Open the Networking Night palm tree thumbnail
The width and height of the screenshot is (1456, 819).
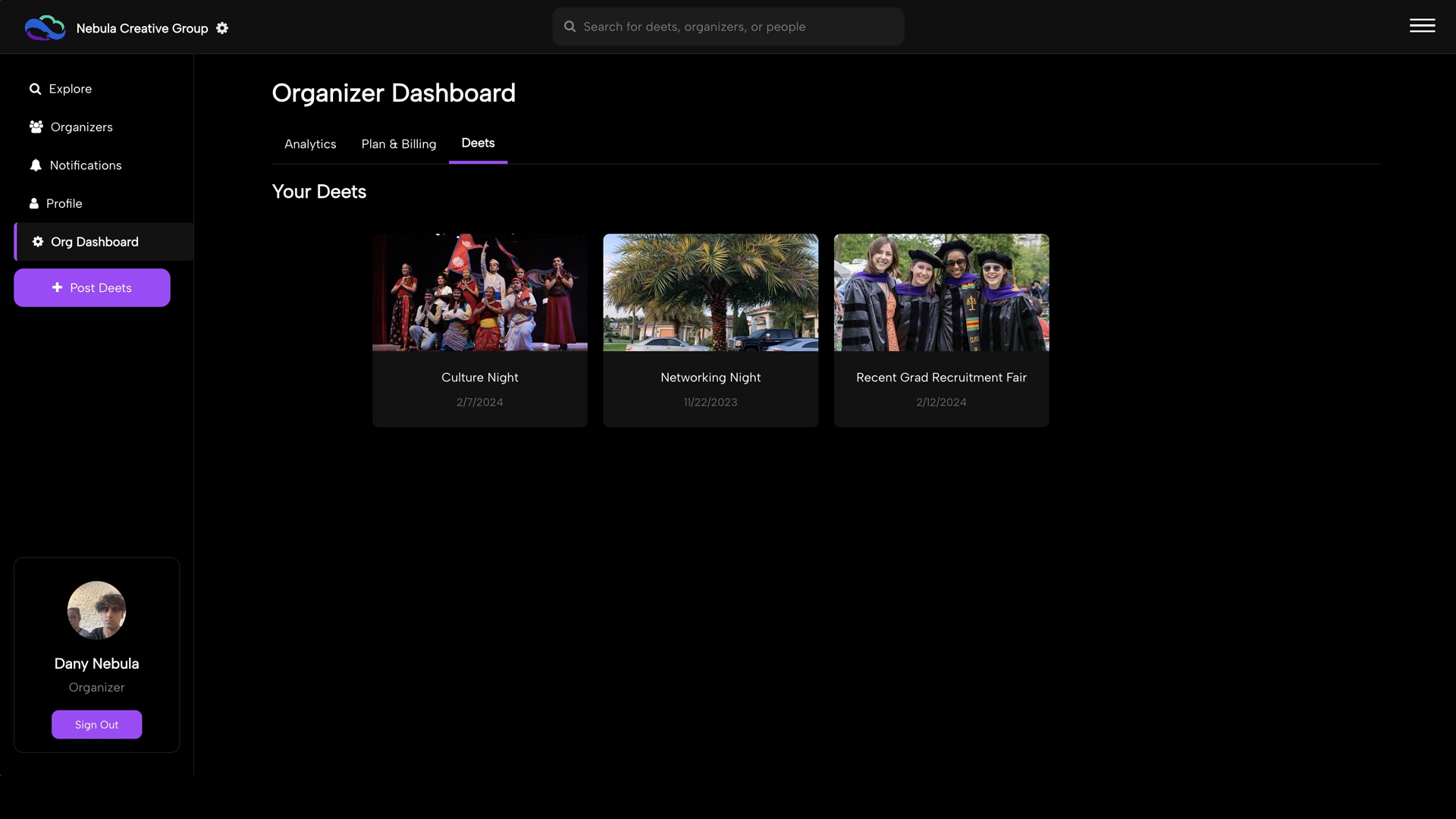pyautogui.click(x=711, y=292)
